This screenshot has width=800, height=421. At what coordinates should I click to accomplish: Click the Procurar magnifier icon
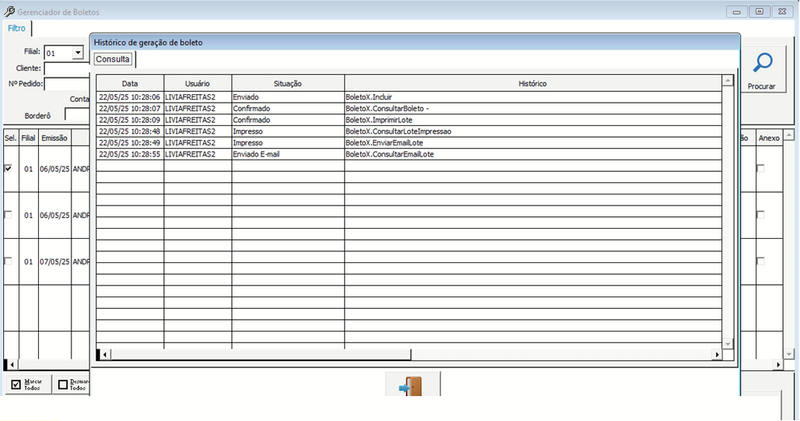(763, 63)
